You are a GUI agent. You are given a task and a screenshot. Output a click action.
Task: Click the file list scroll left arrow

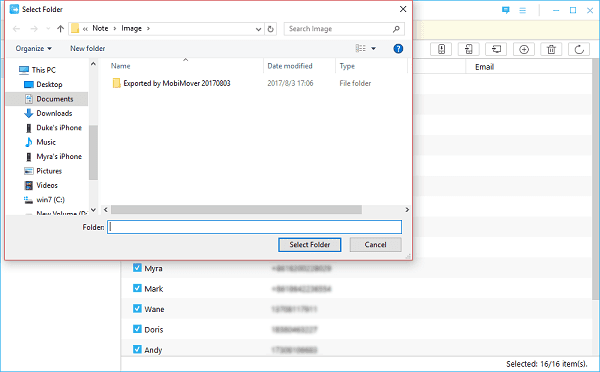tap(106, 210)
